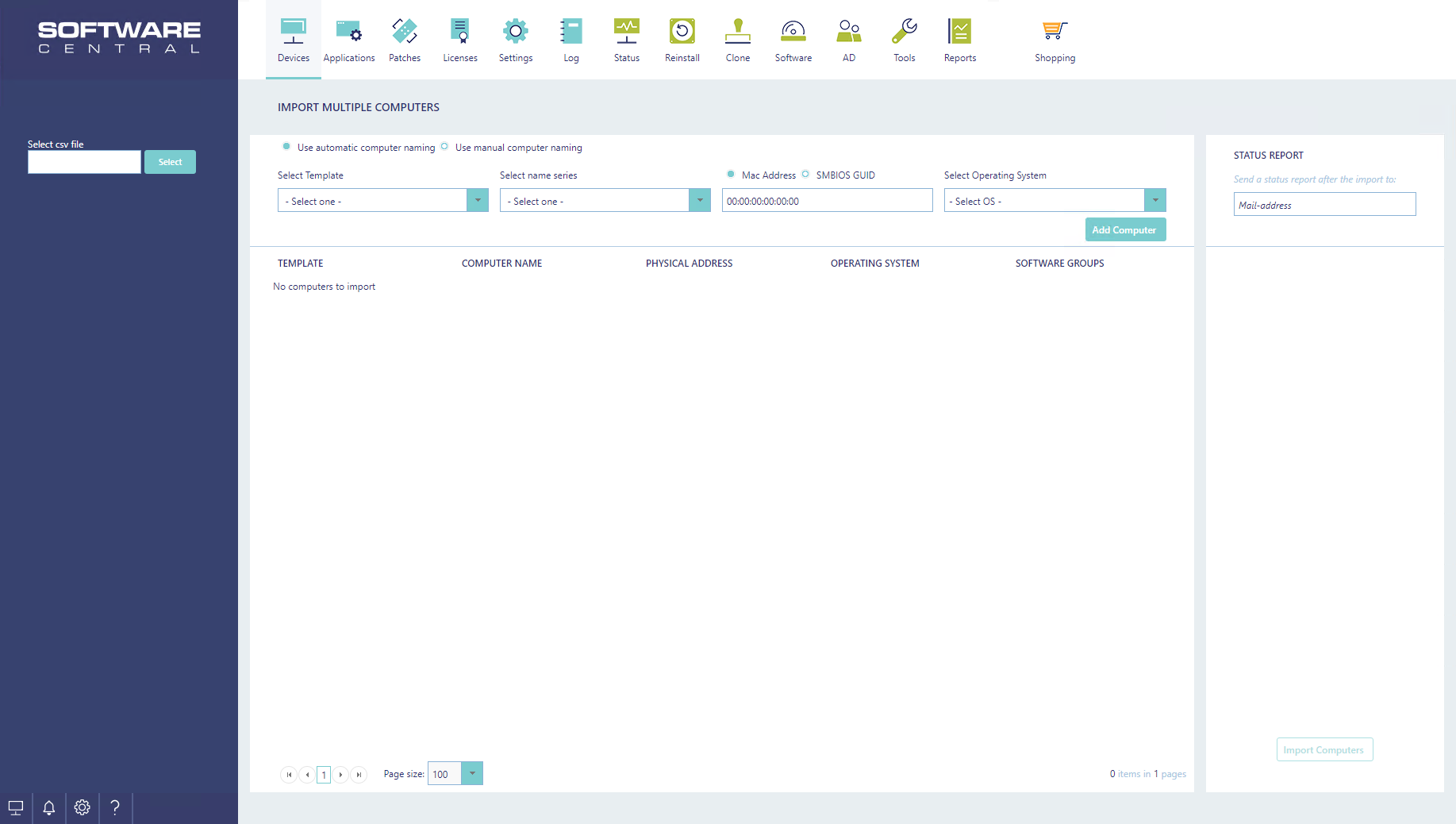Image resolution: width=1456 pixels, height=824 pixels.
Task: Click the Mail-address input field
Action: point(1324,205)
